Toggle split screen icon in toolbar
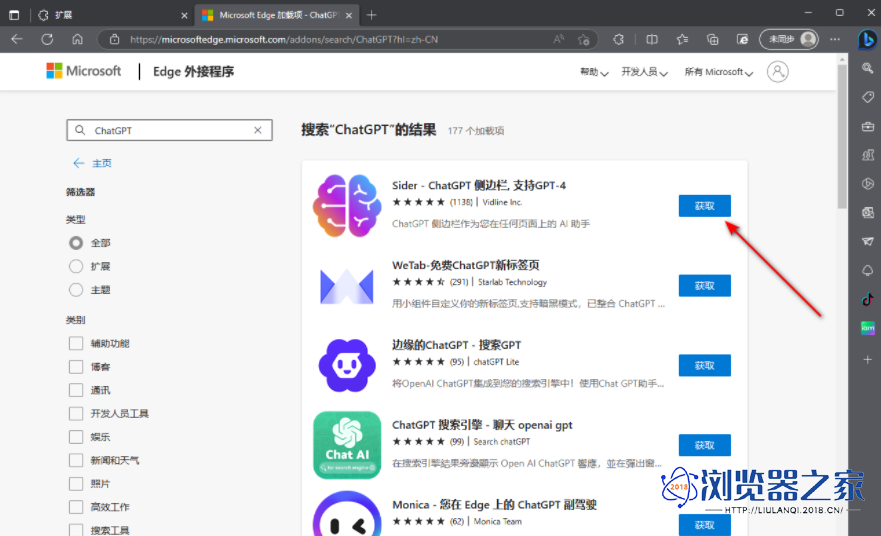This screenshot has height=536, width=881. click(652, 39)
